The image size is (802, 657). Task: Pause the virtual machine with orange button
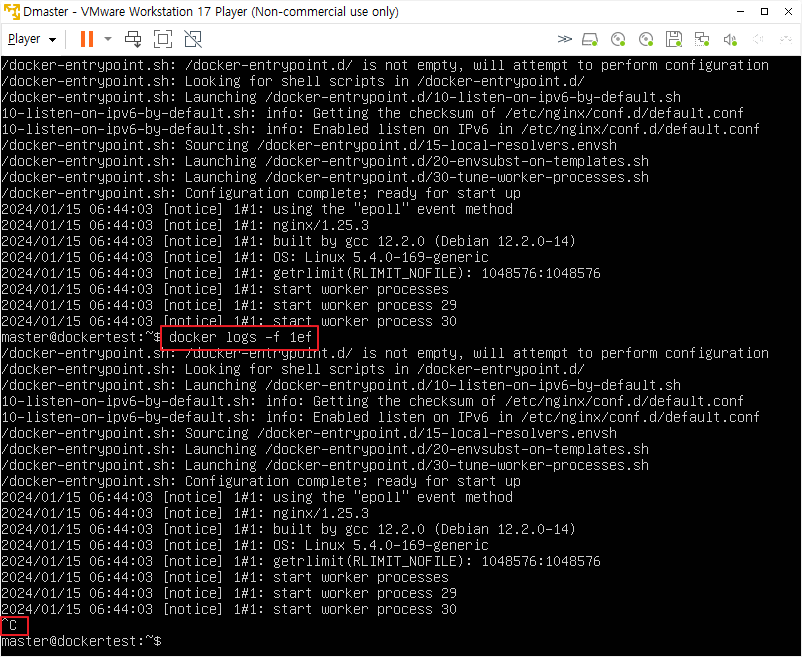click(87, 39)
